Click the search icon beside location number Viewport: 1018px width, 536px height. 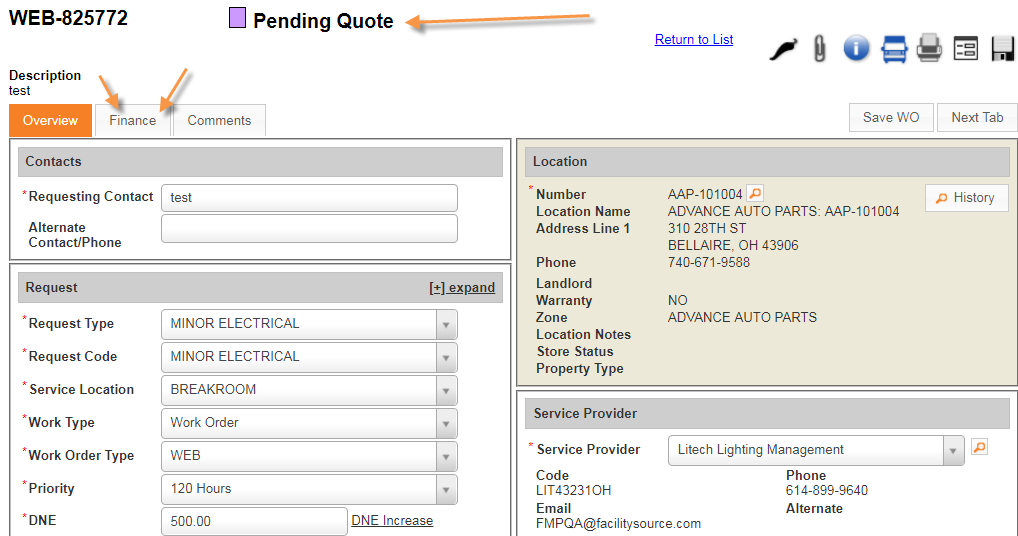tap(756, 194)
